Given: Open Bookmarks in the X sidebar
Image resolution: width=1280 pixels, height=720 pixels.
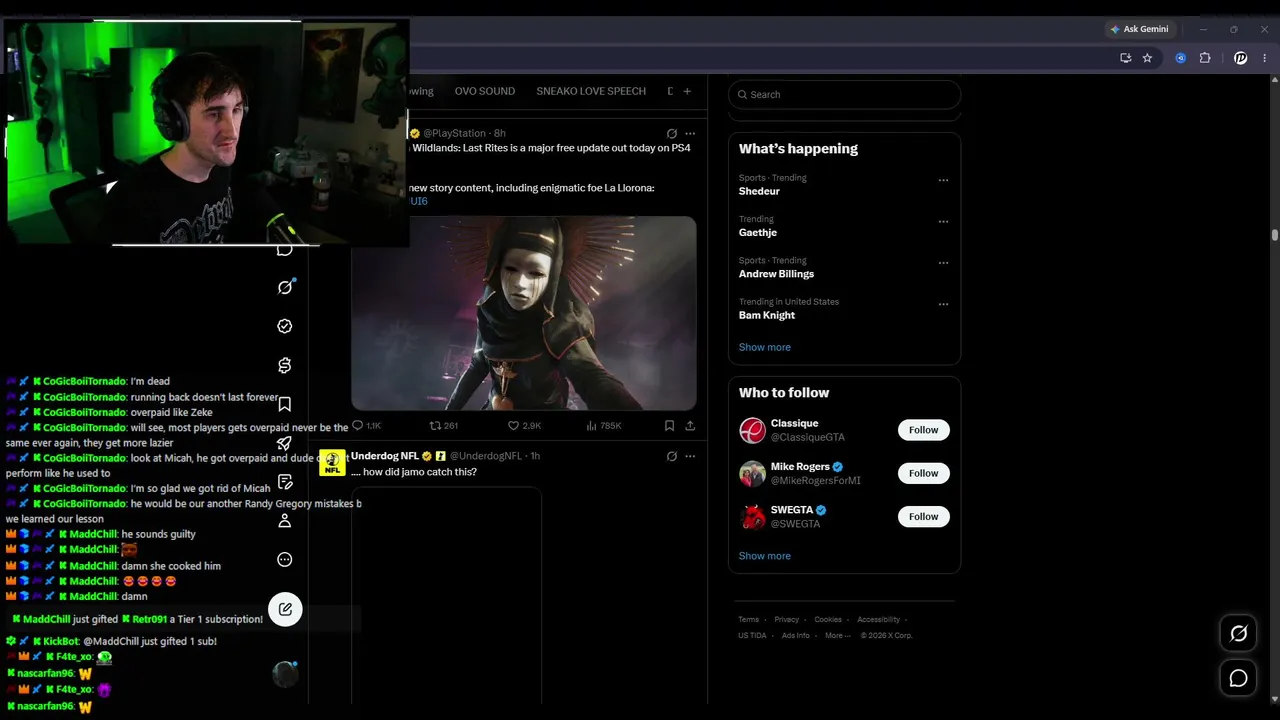Looking at the screenshot, I should pyautogui.click(x=285, y=404).
